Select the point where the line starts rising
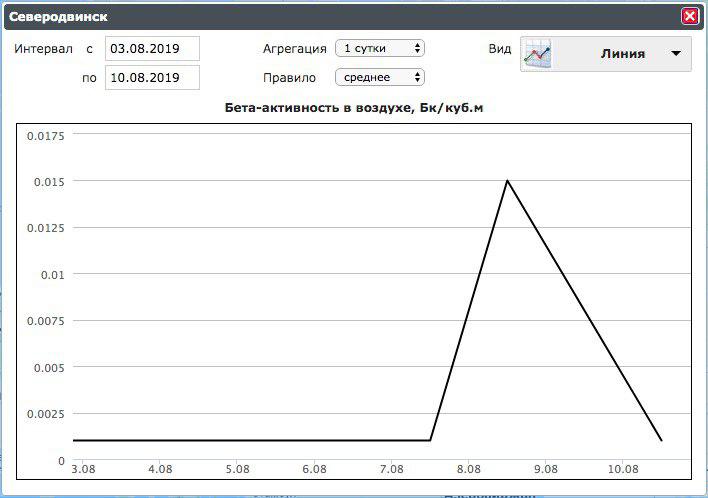The width and height of the screenshot is (708, 498). (430, 440)
